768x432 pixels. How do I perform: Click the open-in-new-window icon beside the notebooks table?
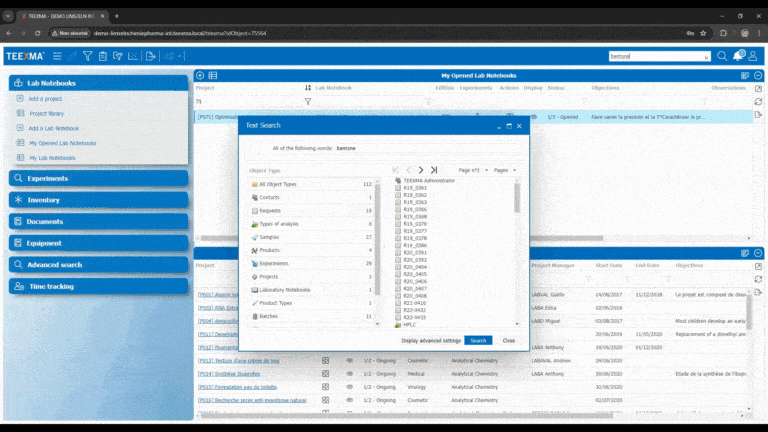click(x=758, y=89)
